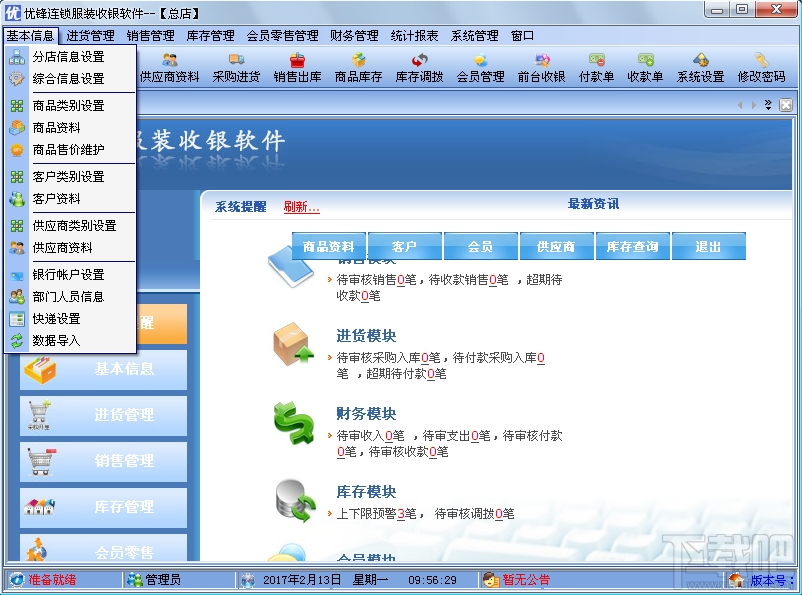Click the shopping cart icon on 销售管理
The width and height of the screenshot is (802, 595).
[41, 460]
